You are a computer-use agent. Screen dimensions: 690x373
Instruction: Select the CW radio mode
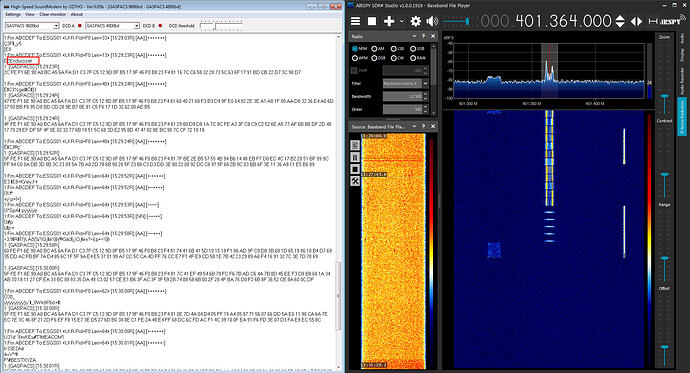tap(397, 58)
